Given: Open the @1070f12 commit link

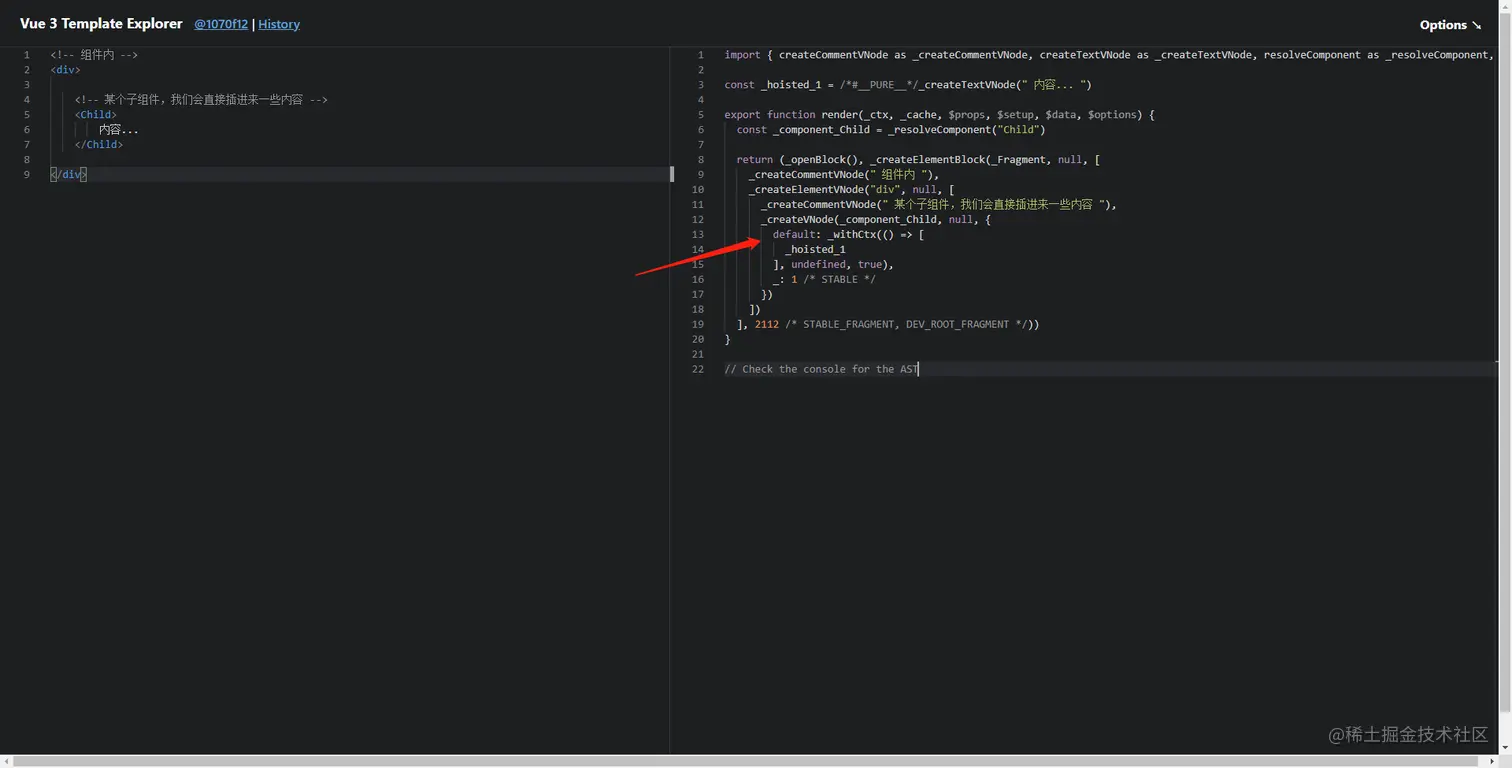Looking at the screenshot, I should [221, 24].
